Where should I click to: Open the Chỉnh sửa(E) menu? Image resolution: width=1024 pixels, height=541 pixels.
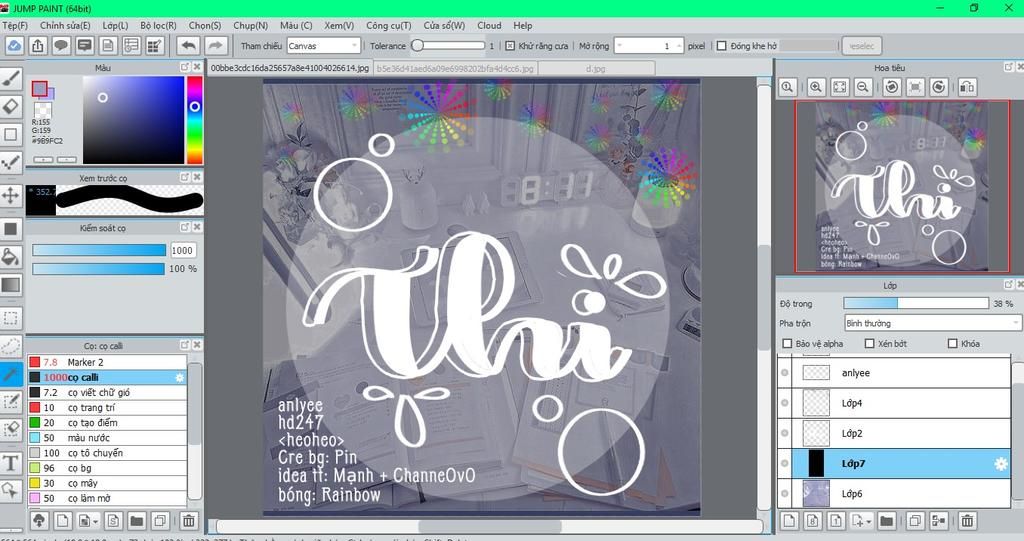tap(65, 25)
